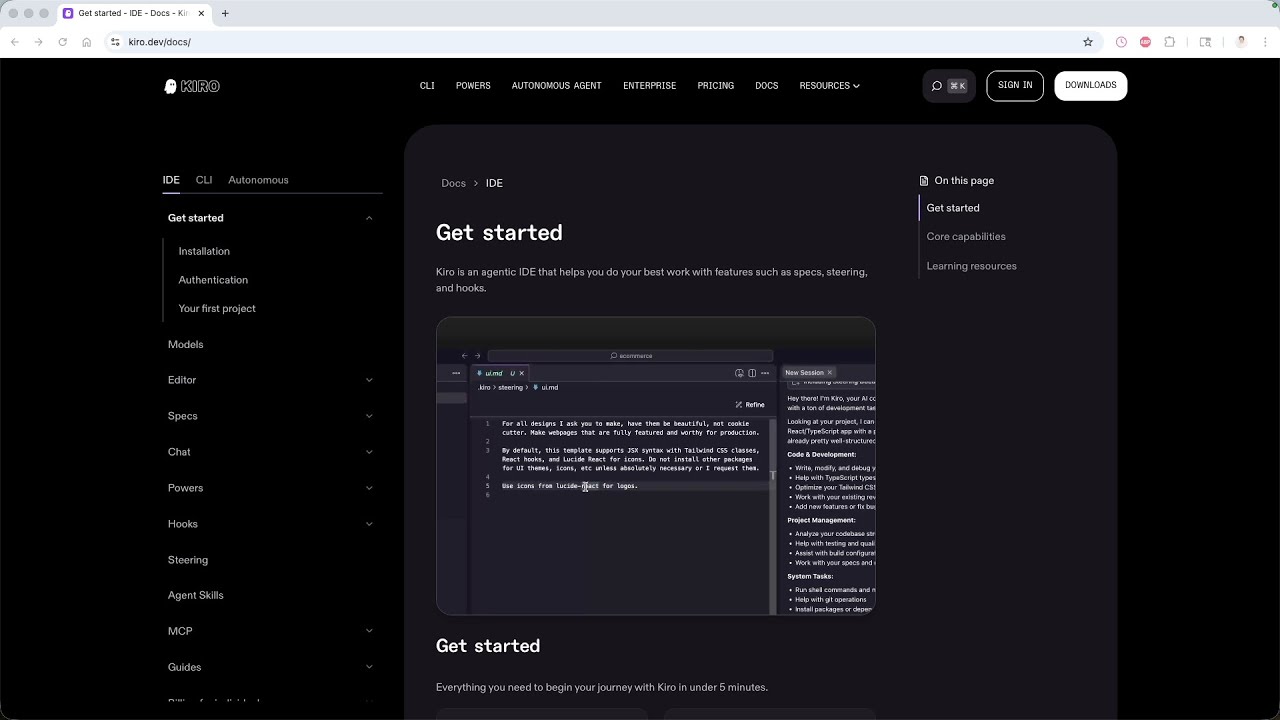The height and width of the screenshot is (720, 1280).
Task: Open the search magnifier button
Action: tap(948, 86)
